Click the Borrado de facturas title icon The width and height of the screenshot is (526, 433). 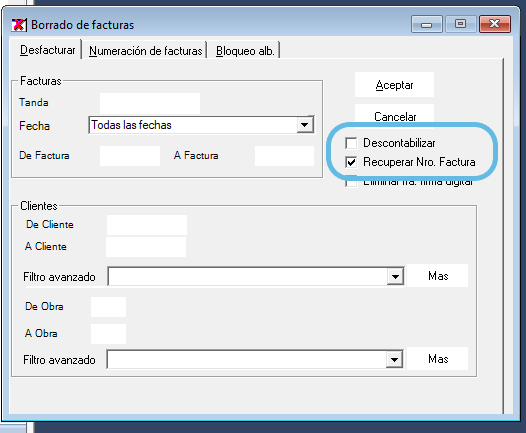point(19,25)
